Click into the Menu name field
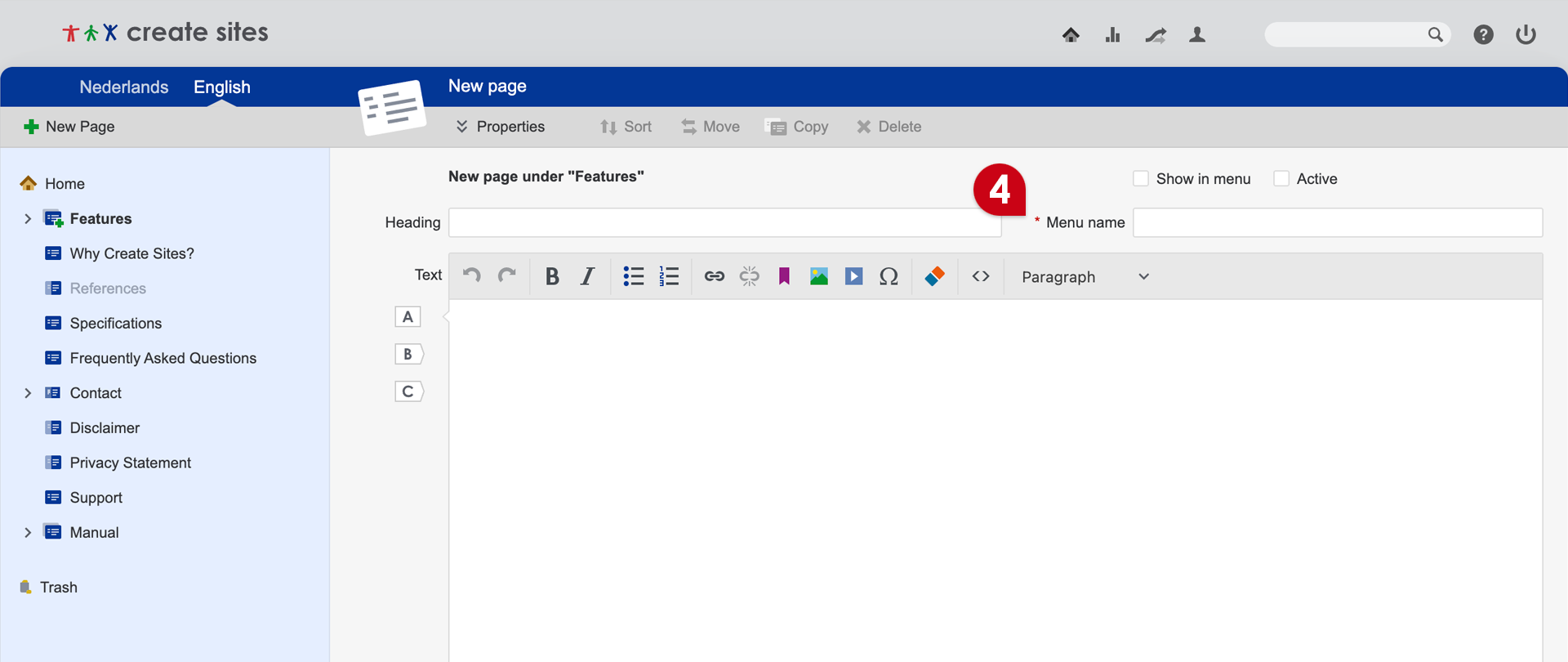 pos(1337,223)
